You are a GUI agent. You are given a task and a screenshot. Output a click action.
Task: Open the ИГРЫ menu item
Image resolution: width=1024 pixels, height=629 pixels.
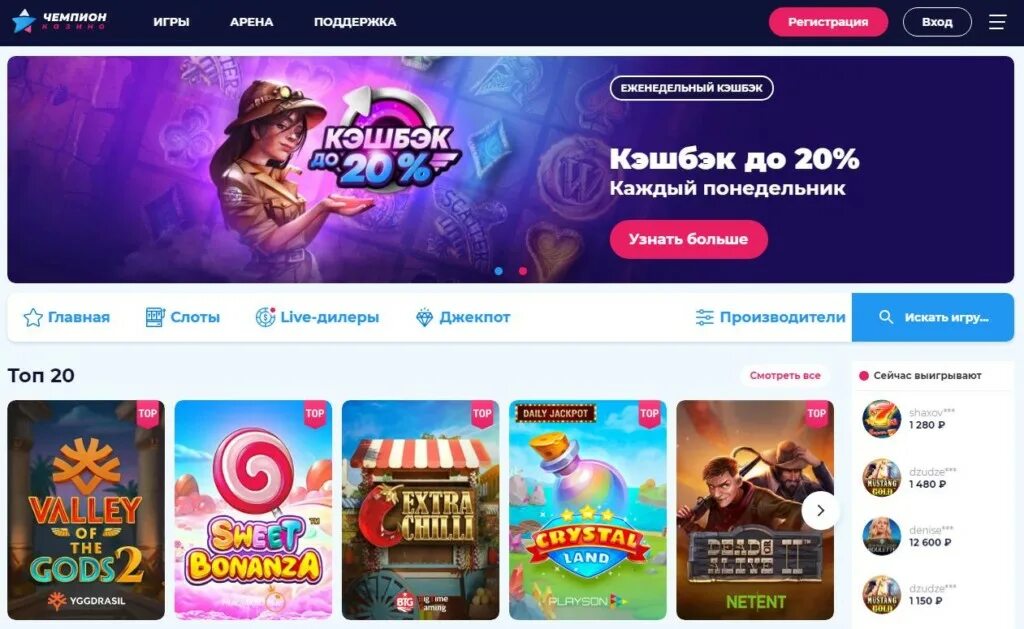coord(171,22)
